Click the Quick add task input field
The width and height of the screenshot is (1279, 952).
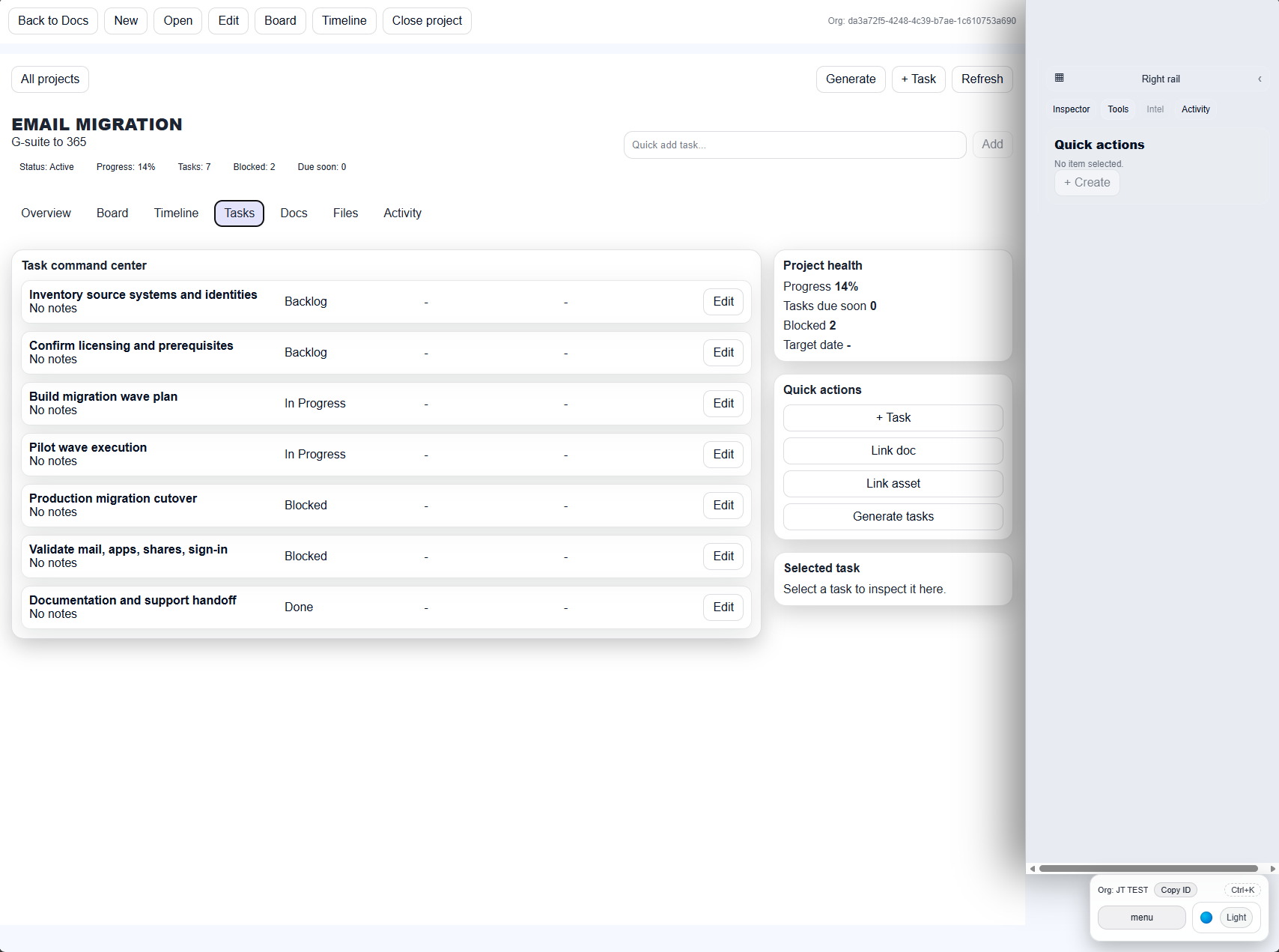(794, 145)
